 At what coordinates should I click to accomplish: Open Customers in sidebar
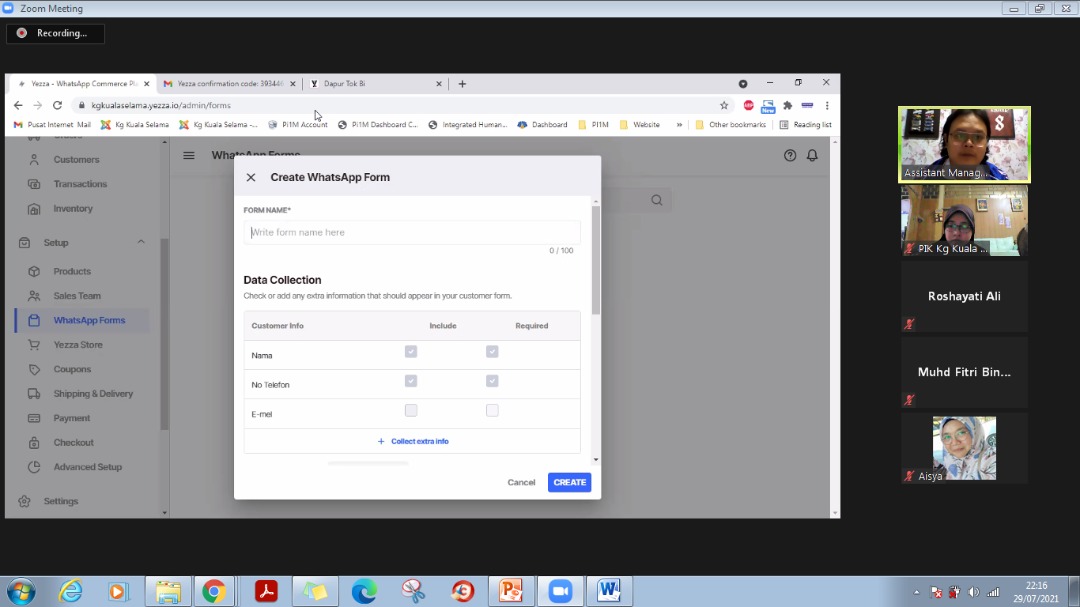(x=76, y=159)
